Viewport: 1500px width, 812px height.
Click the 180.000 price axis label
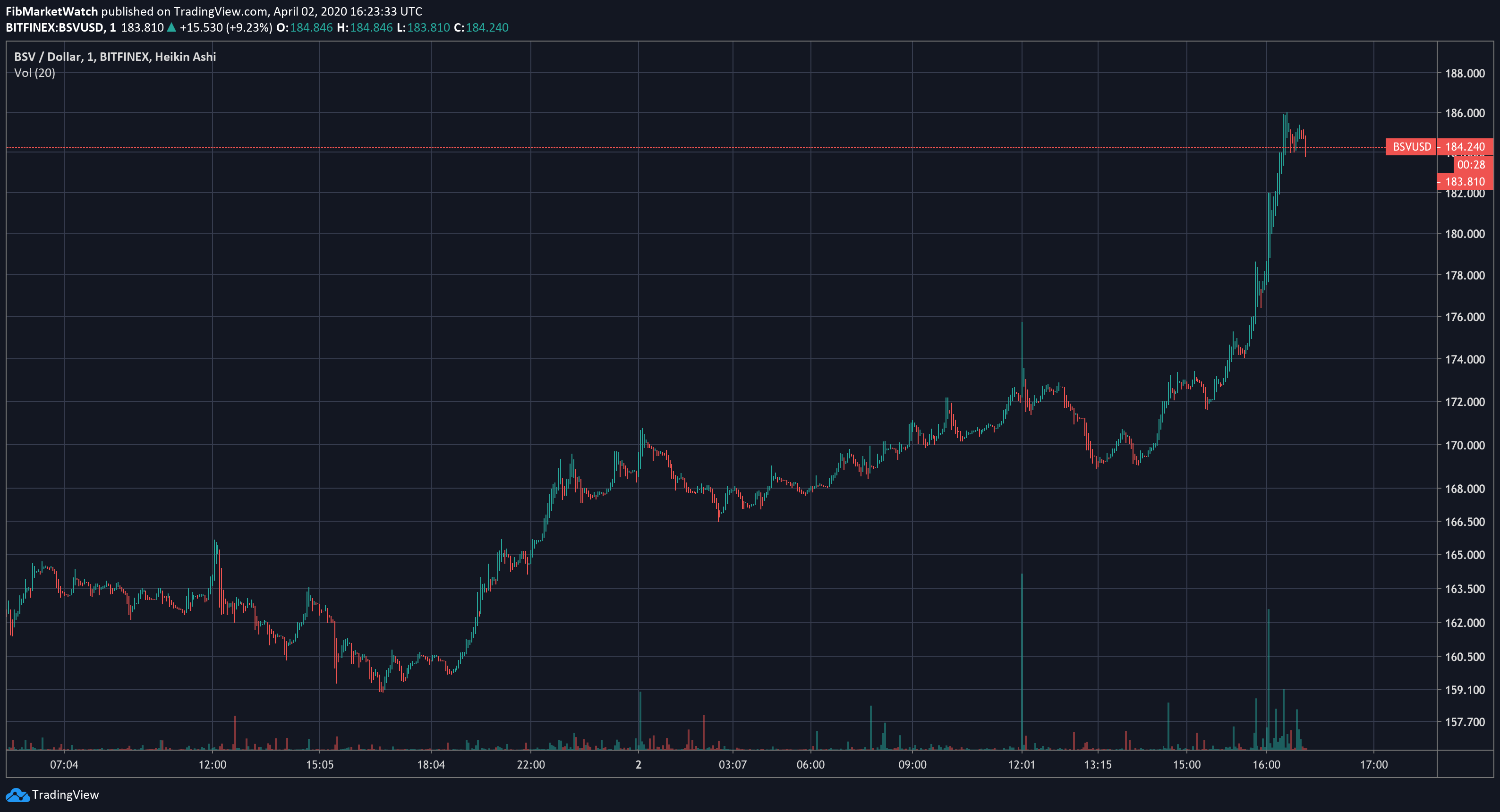click(1465, 234)
